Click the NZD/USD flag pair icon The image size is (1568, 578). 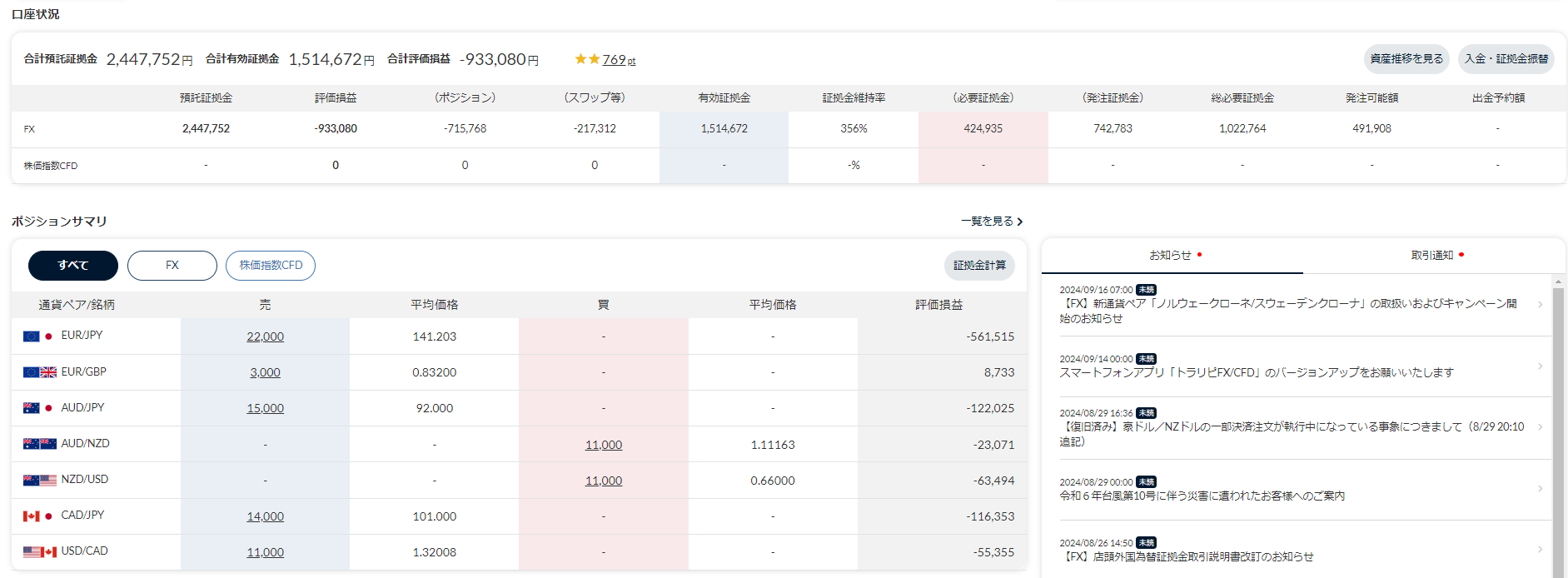coord(39,481)
